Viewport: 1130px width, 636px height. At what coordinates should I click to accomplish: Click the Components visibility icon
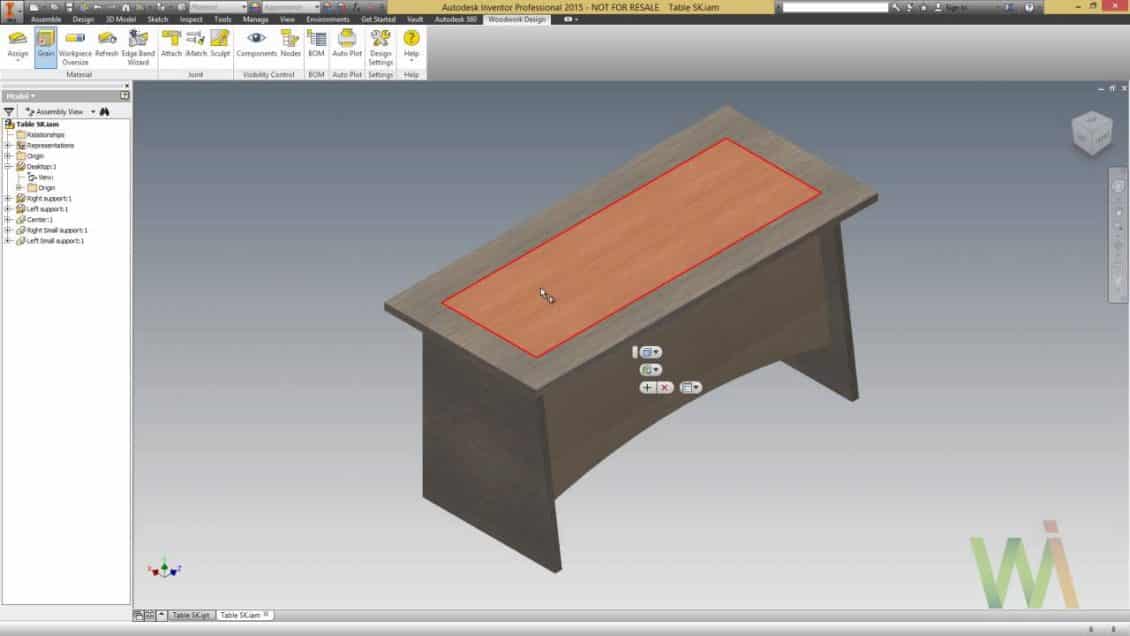pos(254,40)
